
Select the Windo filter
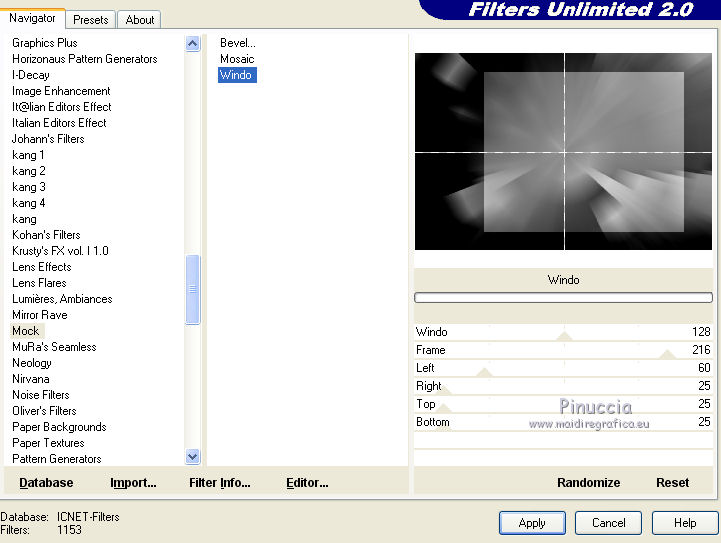tap(237, 75)
